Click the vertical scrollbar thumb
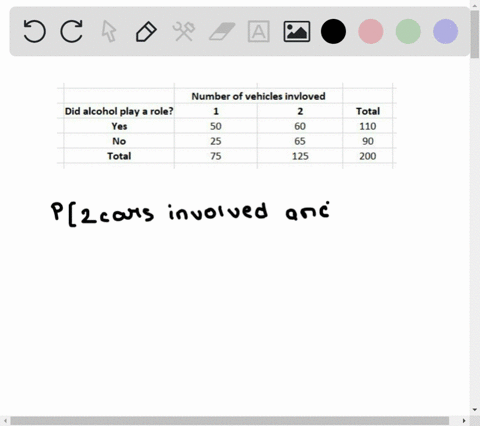 475,34
